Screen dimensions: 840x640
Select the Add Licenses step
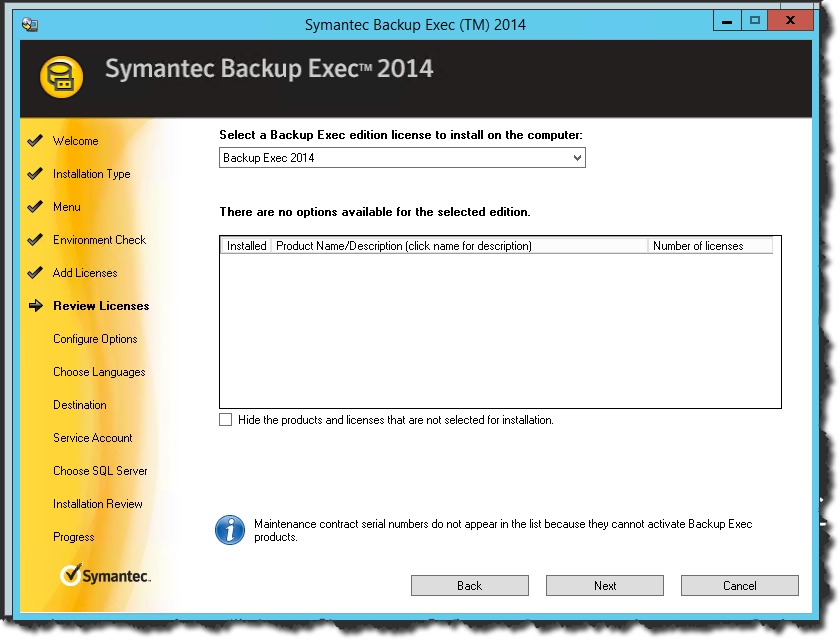tap(85, 273)
